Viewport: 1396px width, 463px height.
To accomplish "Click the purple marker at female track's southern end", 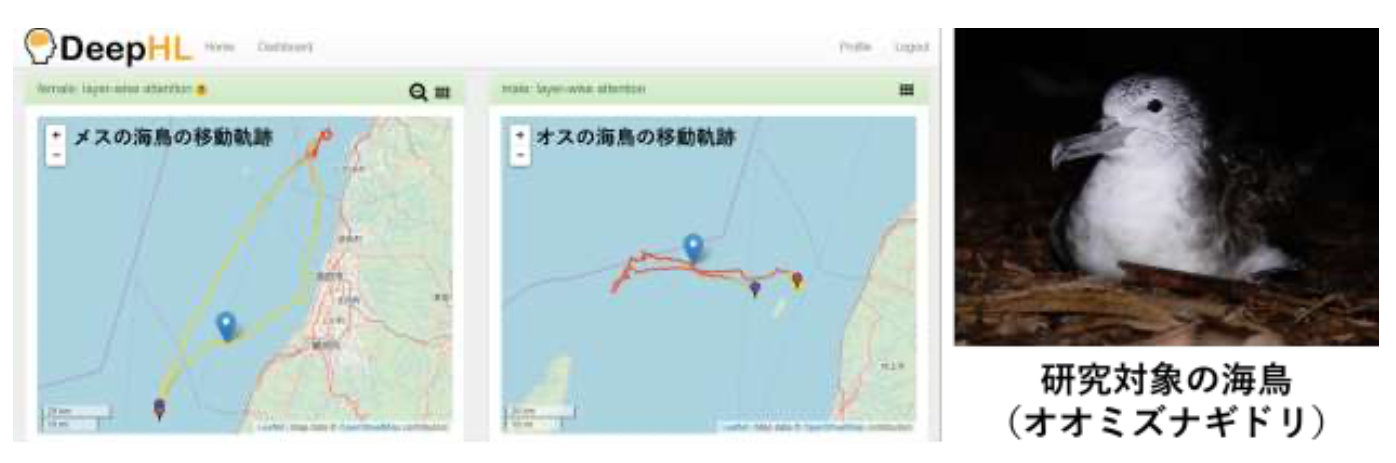I will point(159,408).
